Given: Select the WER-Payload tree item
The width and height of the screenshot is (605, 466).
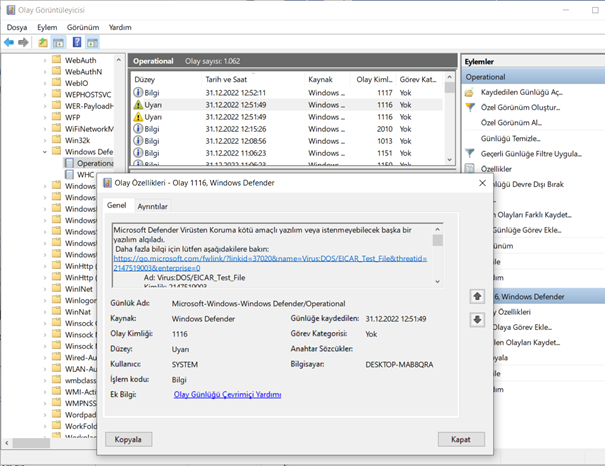Looking at the screenshot, I should click(89, 106).
